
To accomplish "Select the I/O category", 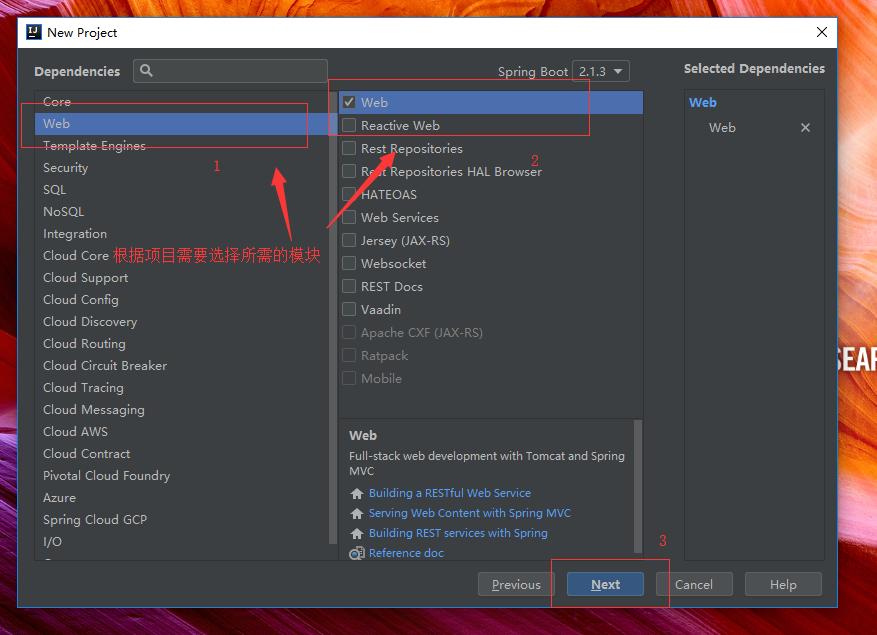I will point(182,542).
